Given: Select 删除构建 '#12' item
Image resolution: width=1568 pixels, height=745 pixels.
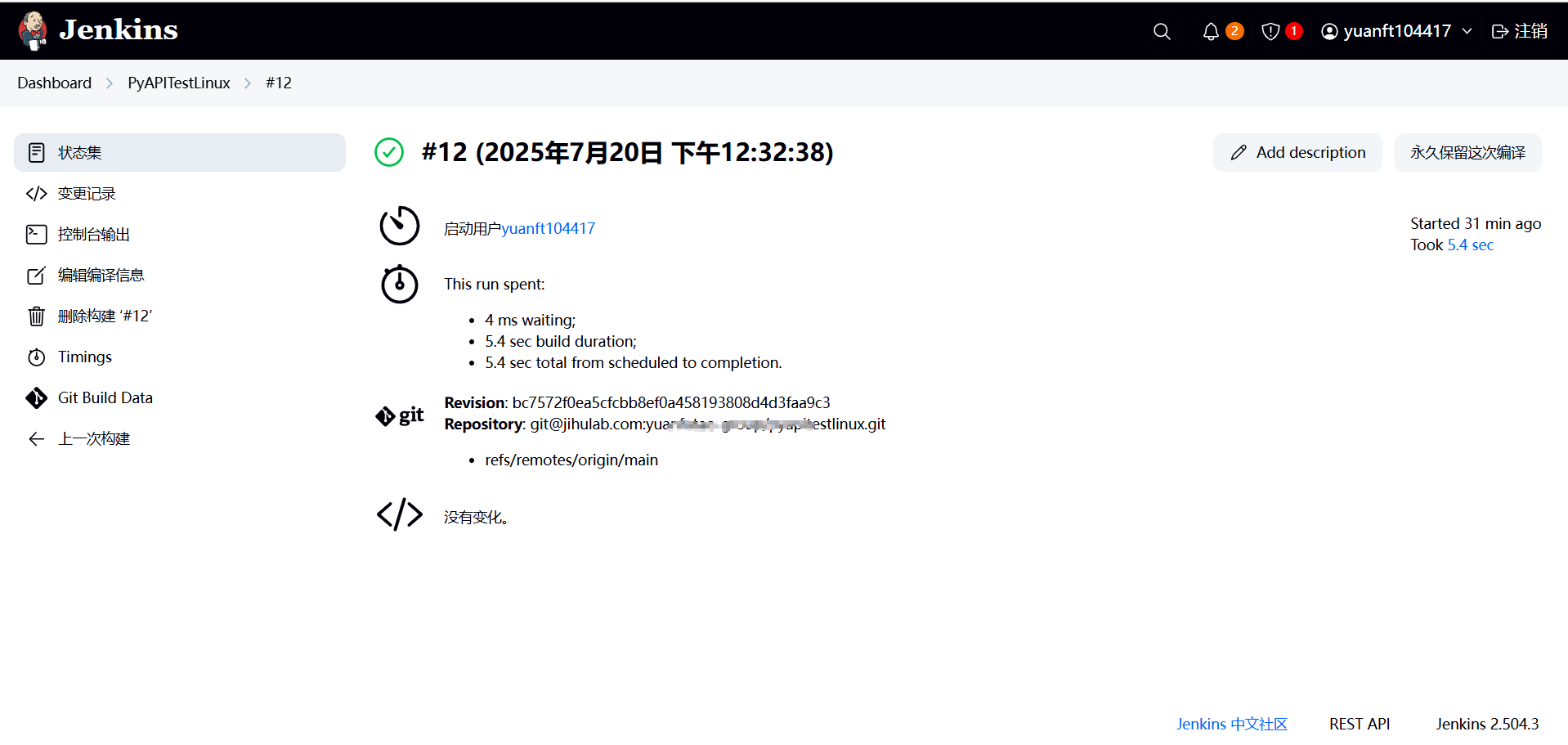Looking at the screenshot, I should (x=180, y=316).
